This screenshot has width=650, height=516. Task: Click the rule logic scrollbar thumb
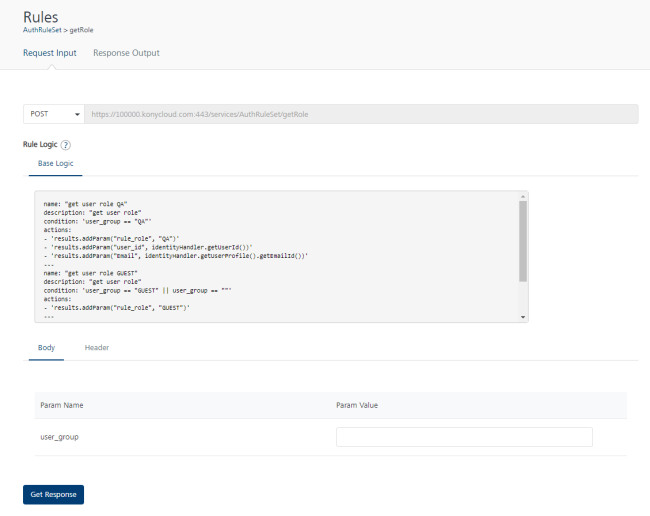tap(523, 241)
